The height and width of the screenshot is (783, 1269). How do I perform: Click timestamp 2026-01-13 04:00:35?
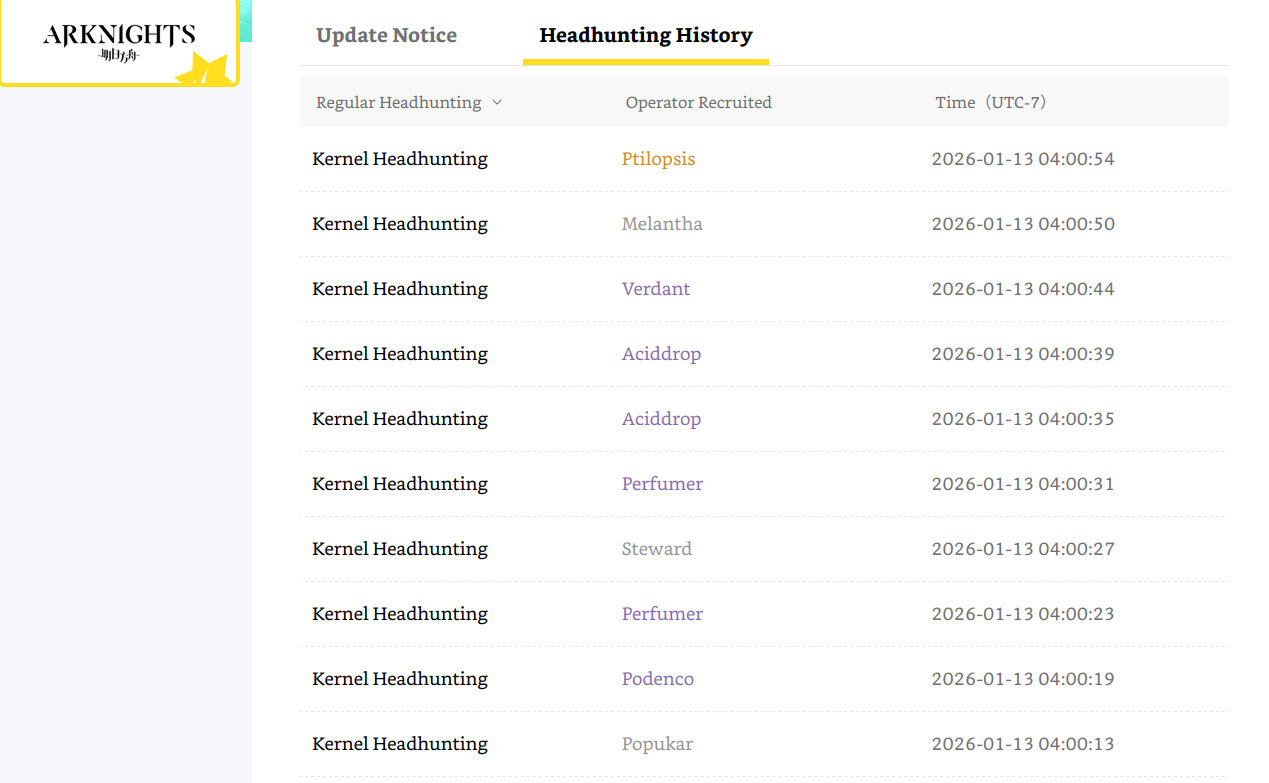pos(1023,419)
